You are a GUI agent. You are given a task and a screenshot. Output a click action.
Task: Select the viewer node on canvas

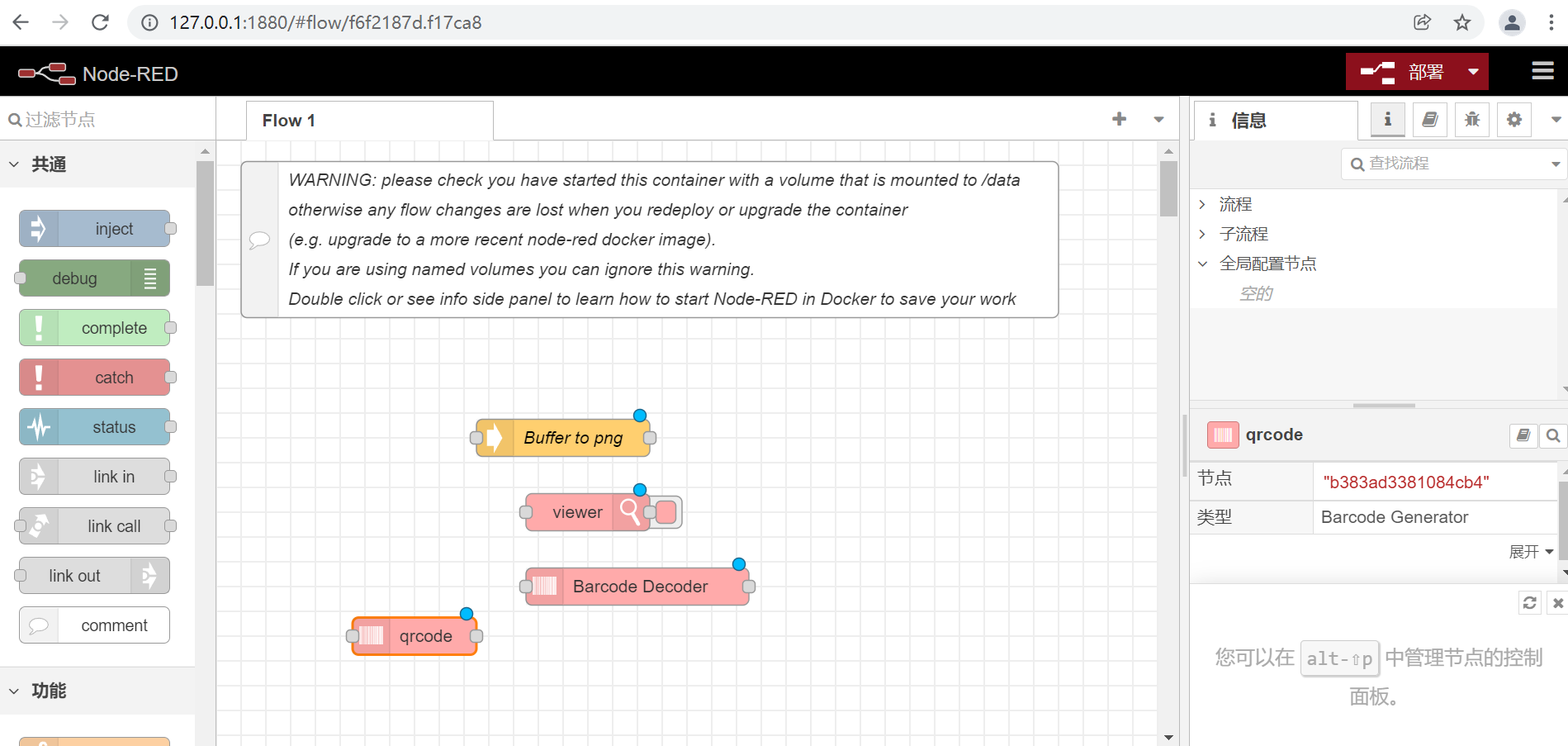pos(588,512)
